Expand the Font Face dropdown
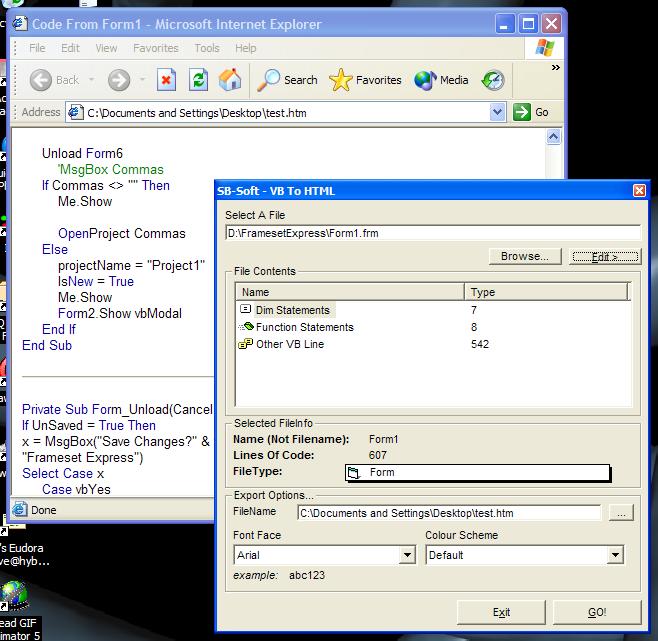The height and width of the screenshot is (641, 658). tap(407, 555)
